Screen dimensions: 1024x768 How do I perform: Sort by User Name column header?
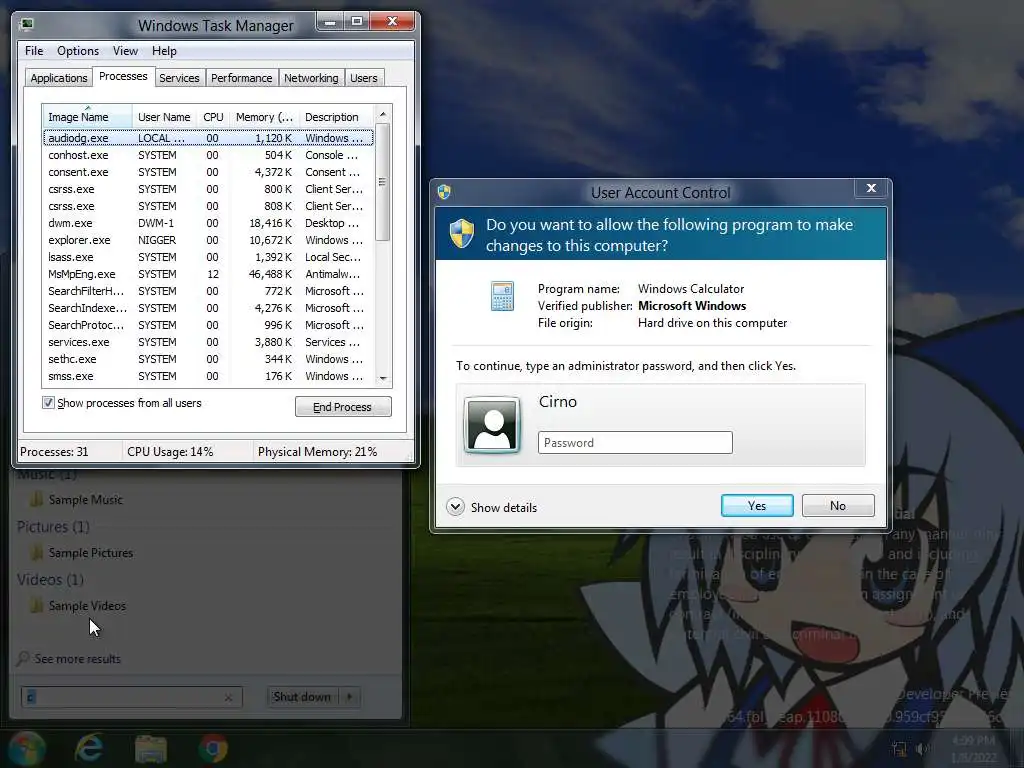164,117
